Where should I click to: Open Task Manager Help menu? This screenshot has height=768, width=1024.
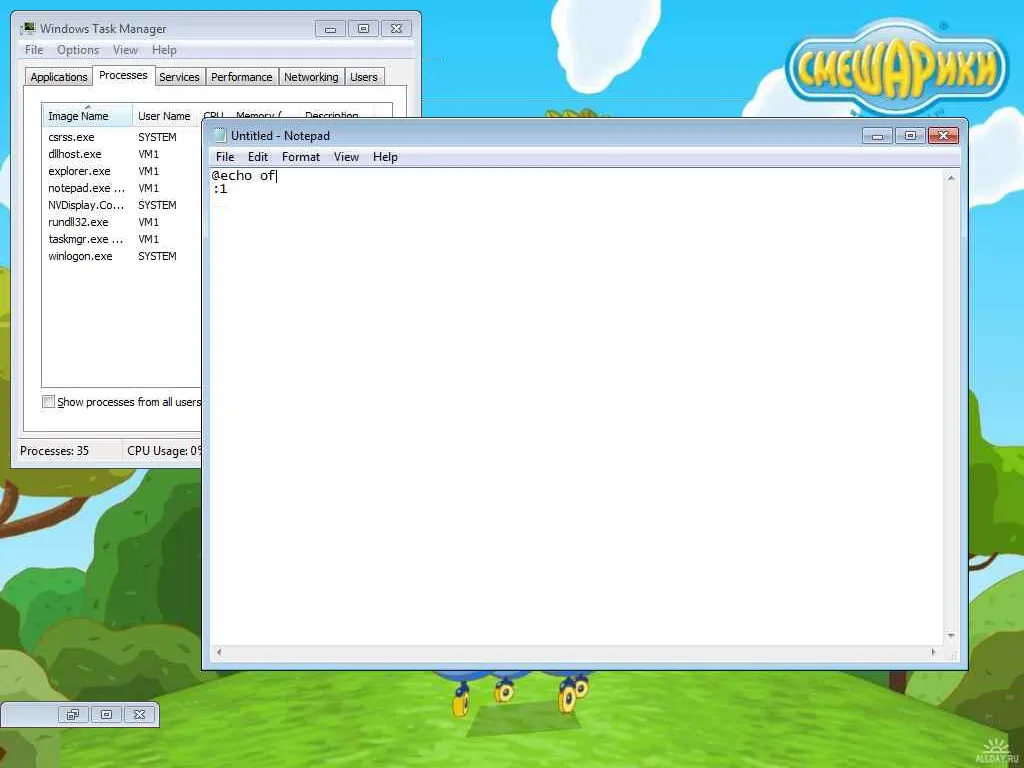tap(165, 50)
